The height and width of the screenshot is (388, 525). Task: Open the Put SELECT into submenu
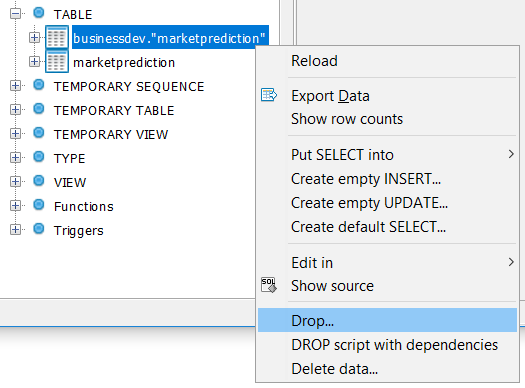coord(387,155)
